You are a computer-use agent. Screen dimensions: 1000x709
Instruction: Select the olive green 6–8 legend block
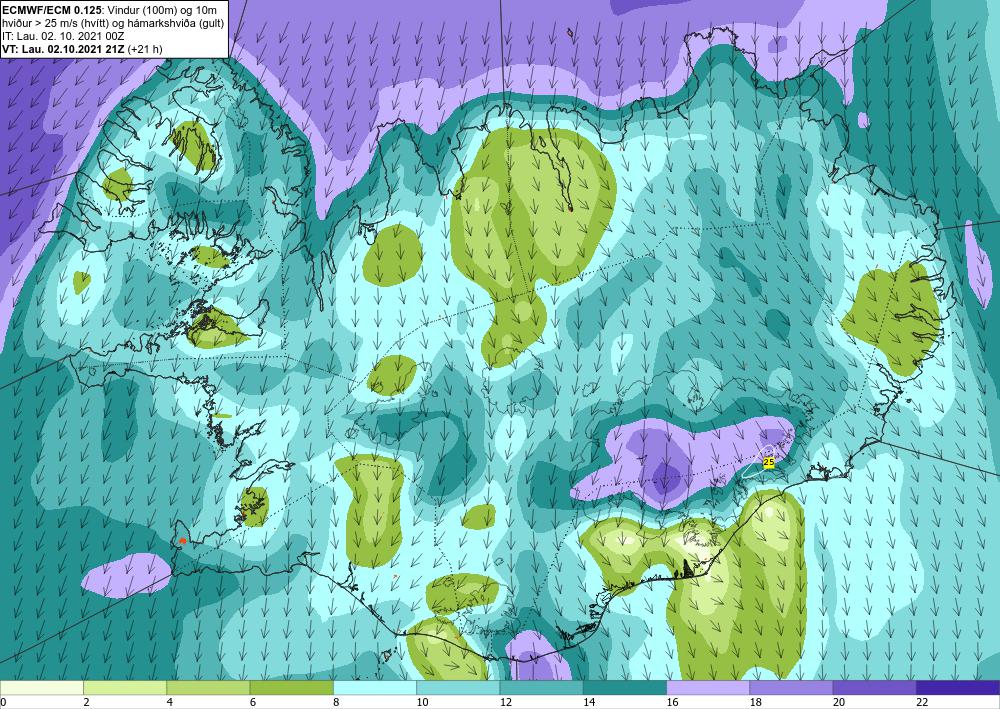tap(291, 687)
